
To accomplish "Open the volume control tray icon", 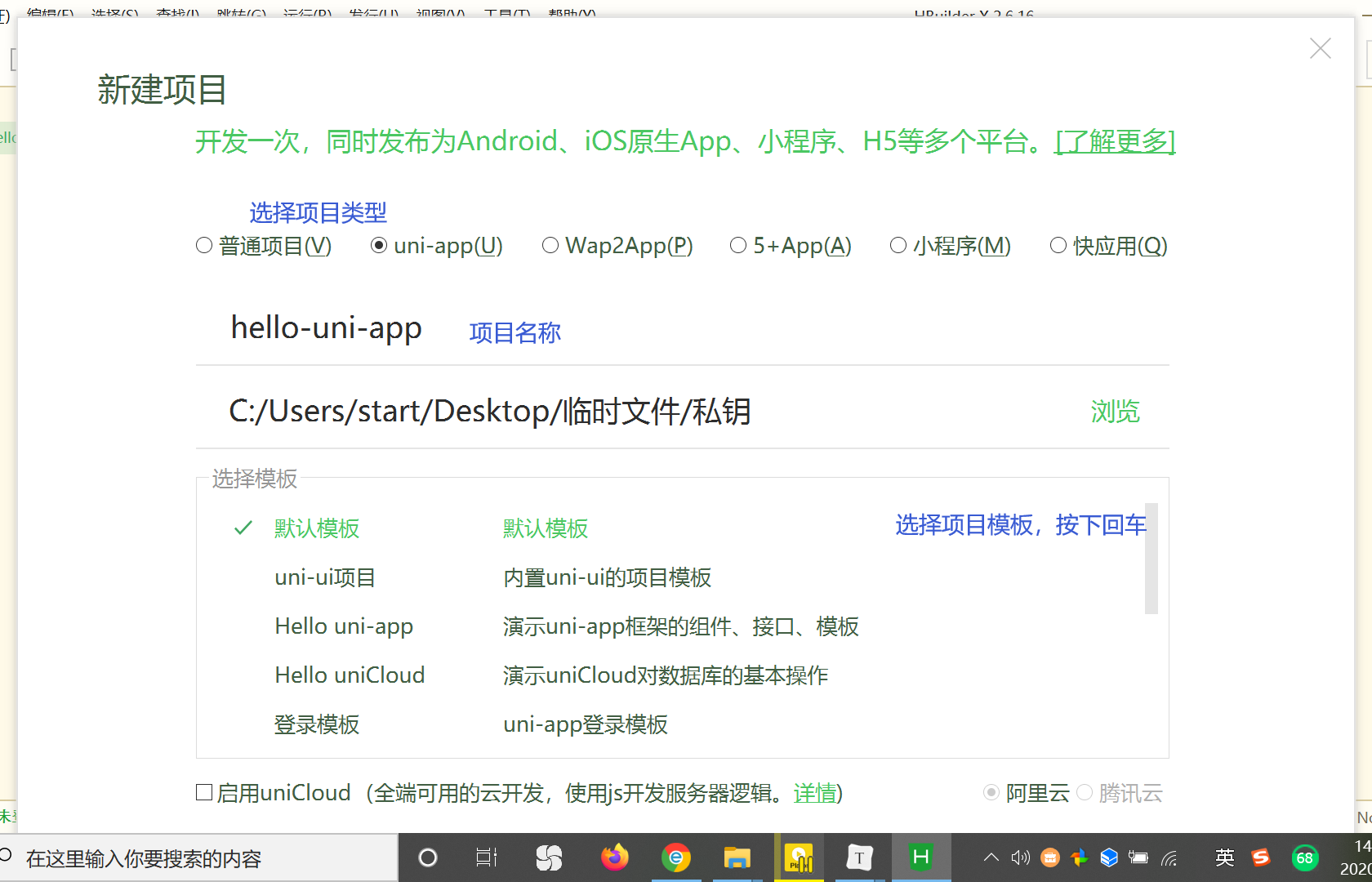I will [x=1020, y=857].
